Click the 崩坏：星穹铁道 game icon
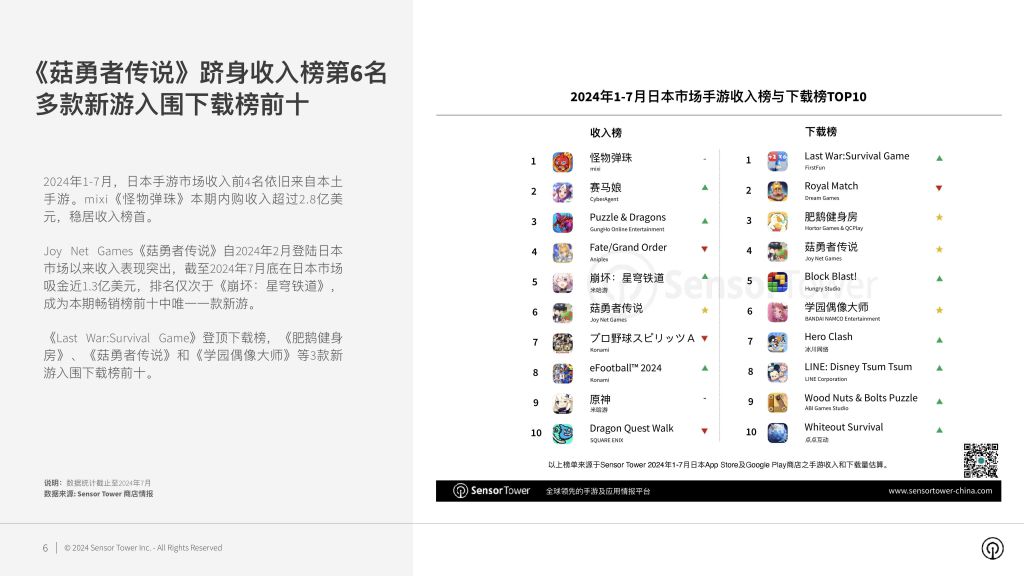 point(562,282)
